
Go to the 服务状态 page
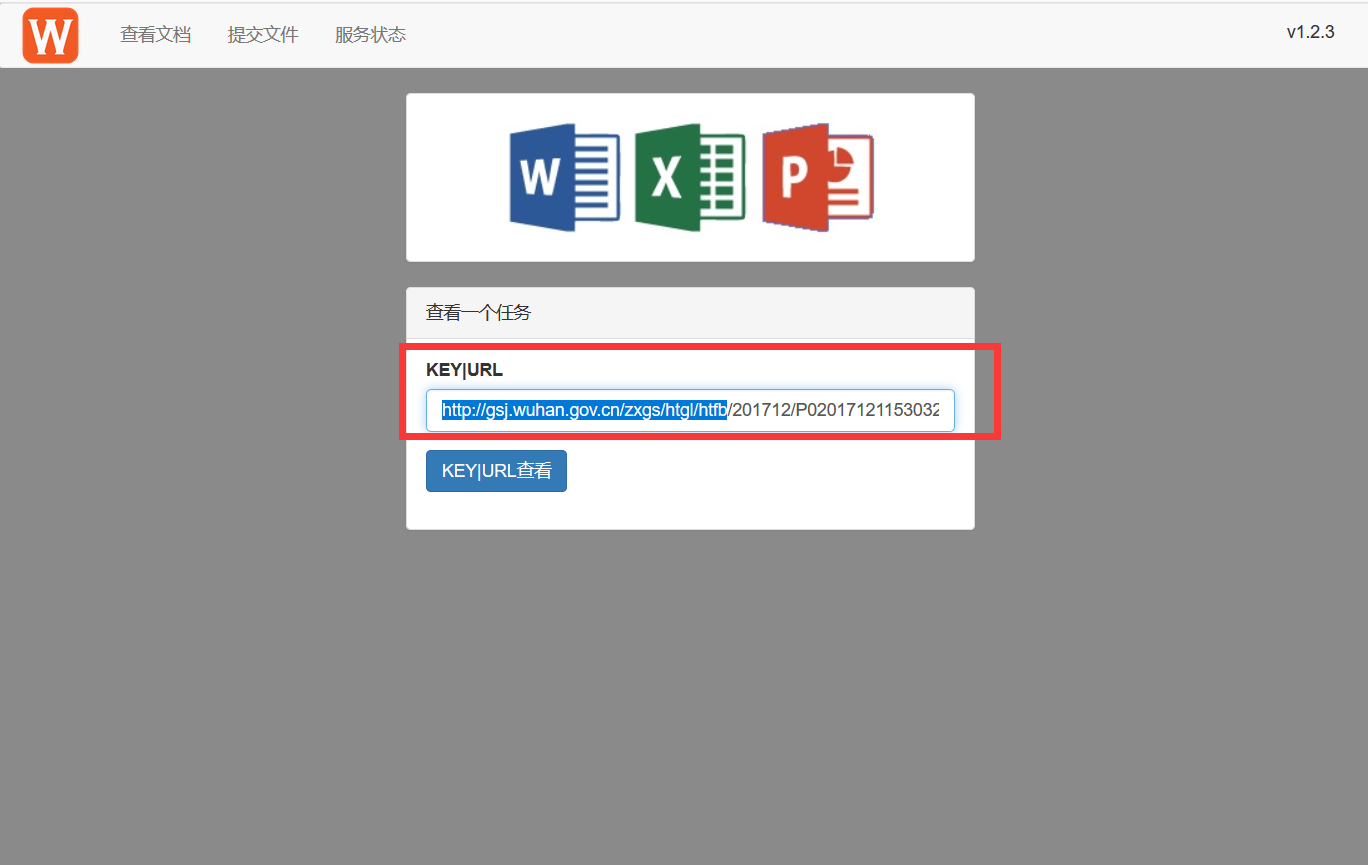370,35
